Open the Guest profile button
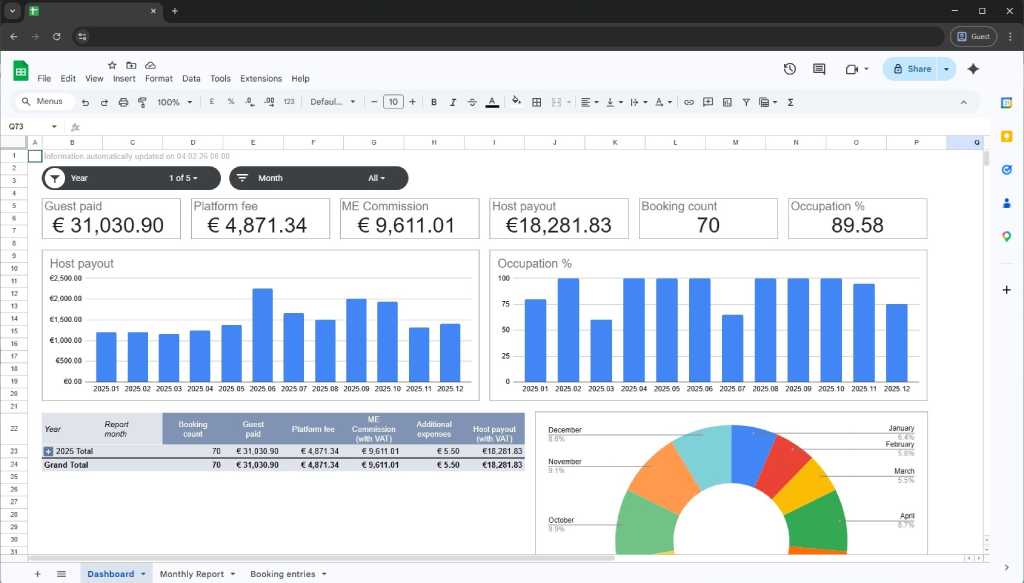 coord(974,37)
